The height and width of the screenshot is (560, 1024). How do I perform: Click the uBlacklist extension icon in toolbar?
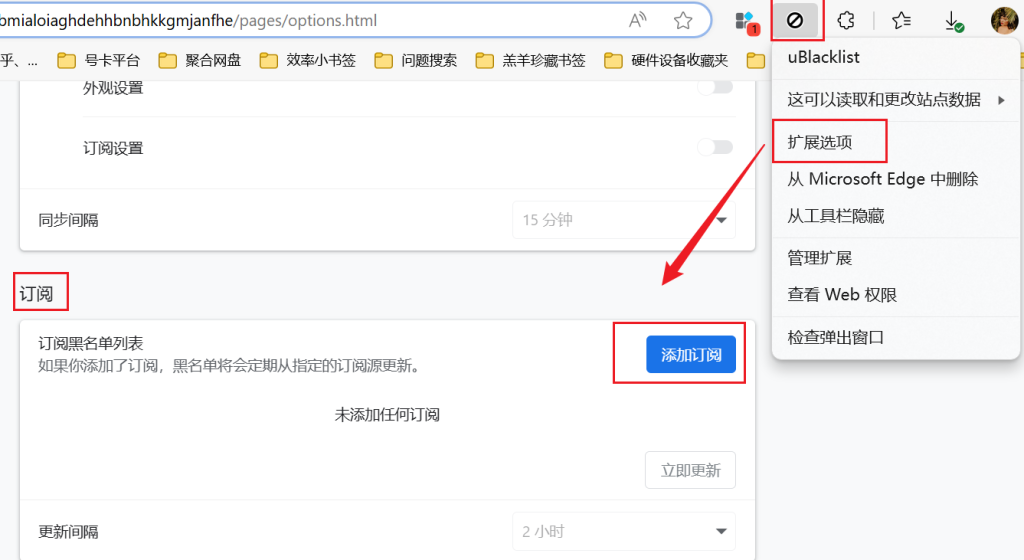(x=795, y=20)
